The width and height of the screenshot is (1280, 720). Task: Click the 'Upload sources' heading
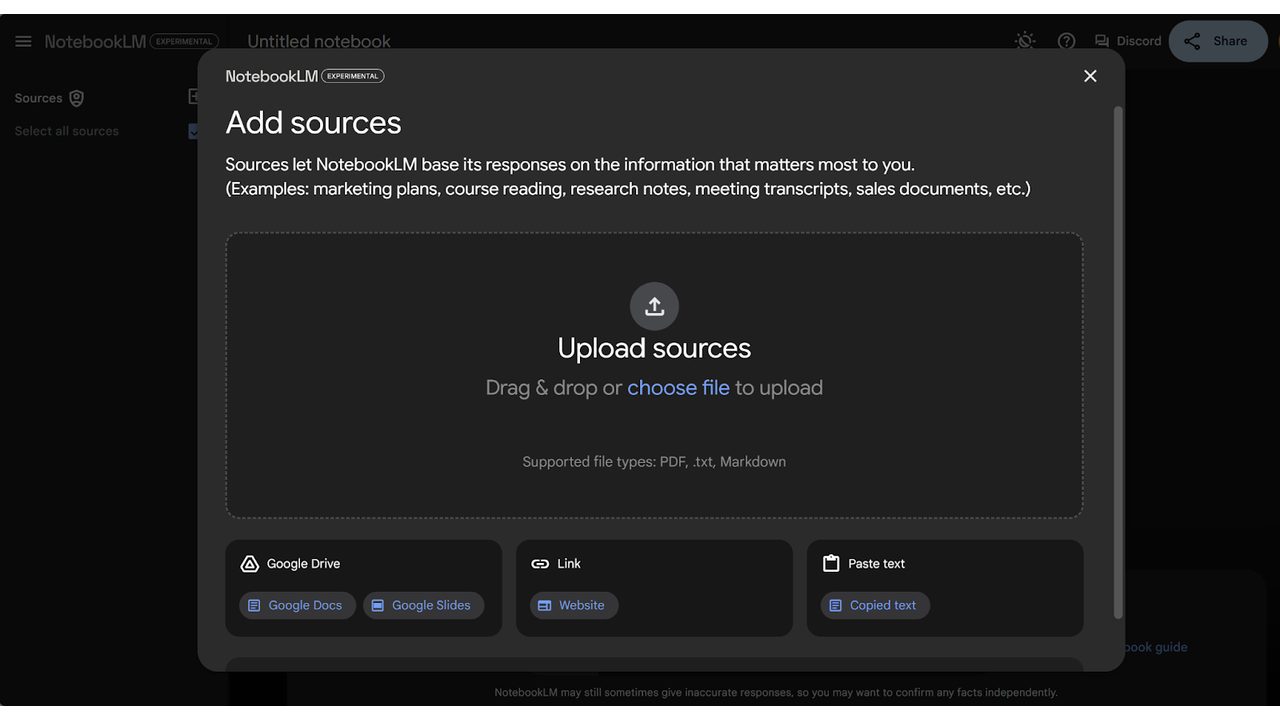(654, 348)
